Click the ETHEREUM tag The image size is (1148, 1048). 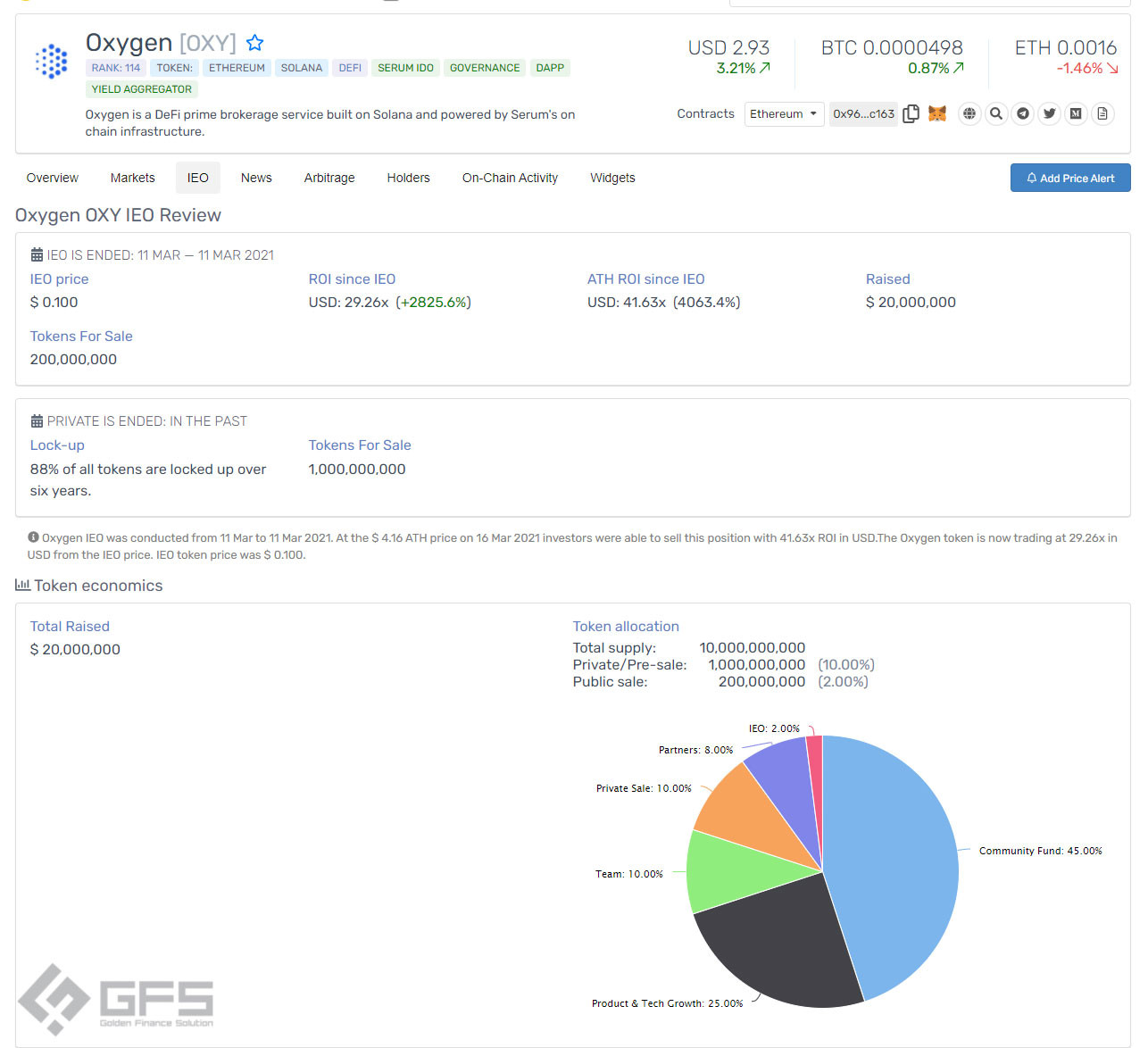coord(237,68)
